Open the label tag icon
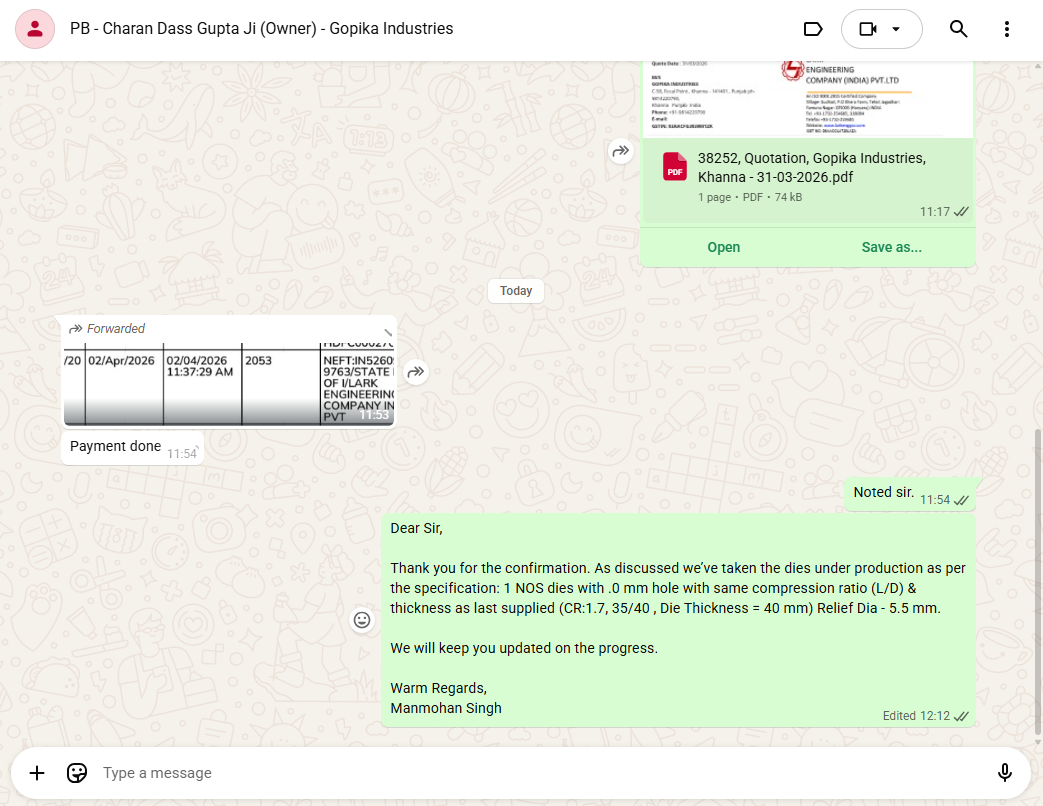This screenshot has width=1043, height=806. pos(813,29)
